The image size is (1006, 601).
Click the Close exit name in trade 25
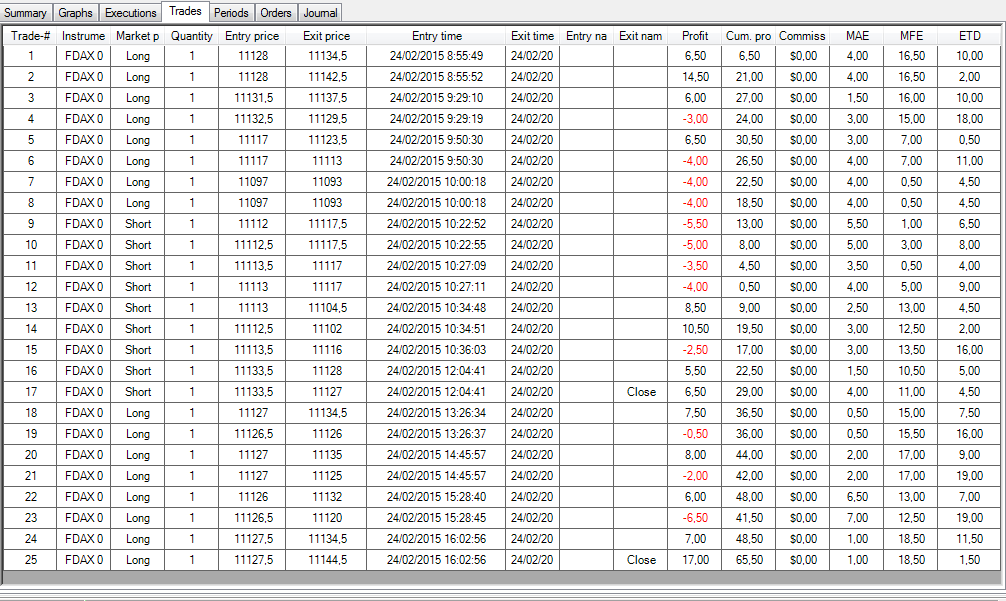coord(640,560)
